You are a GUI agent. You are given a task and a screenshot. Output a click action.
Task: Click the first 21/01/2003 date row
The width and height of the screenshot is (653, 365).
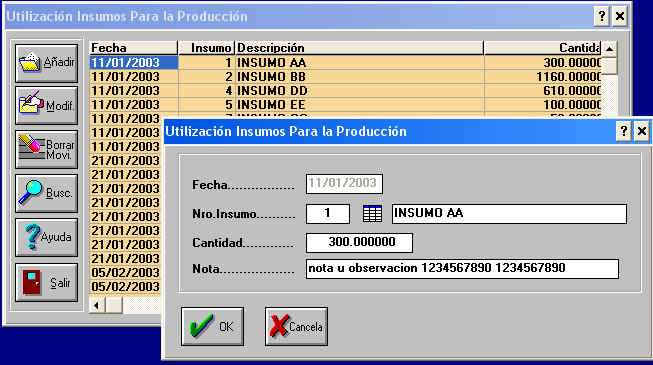[x=125, y=160]
